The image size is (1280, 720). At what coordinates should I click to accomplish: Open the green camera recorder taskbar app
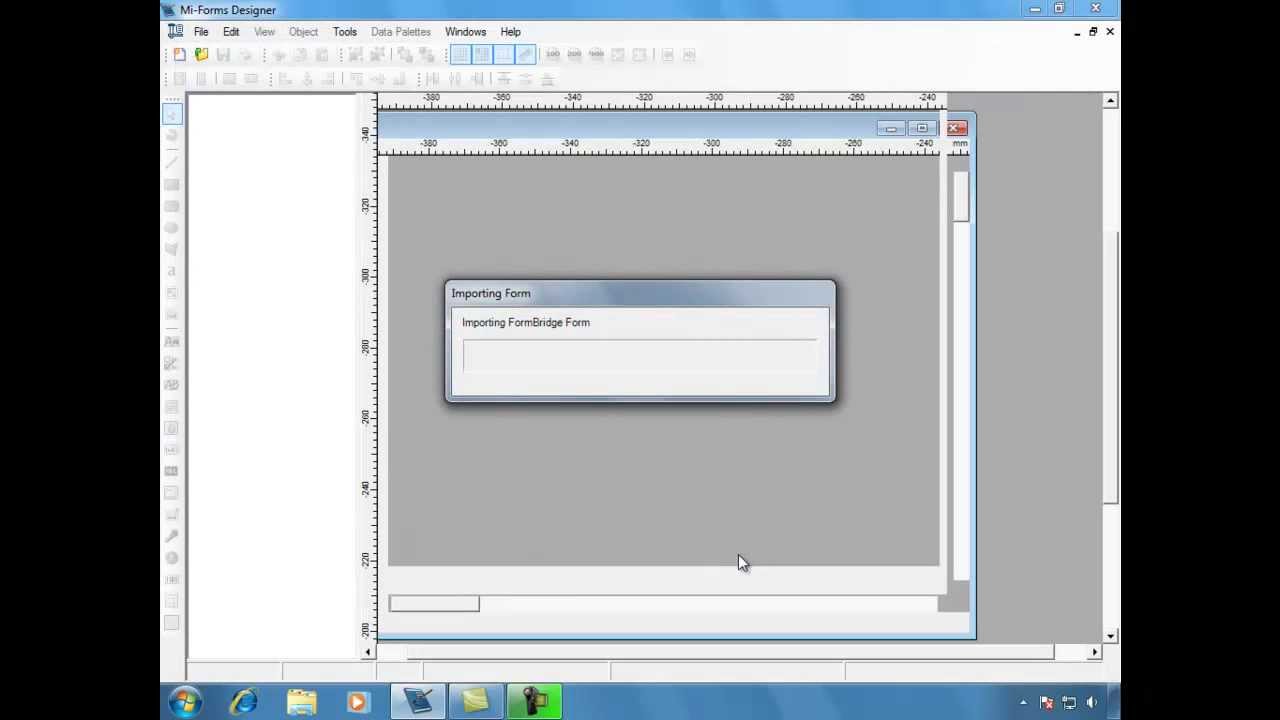tap(534, 702)
